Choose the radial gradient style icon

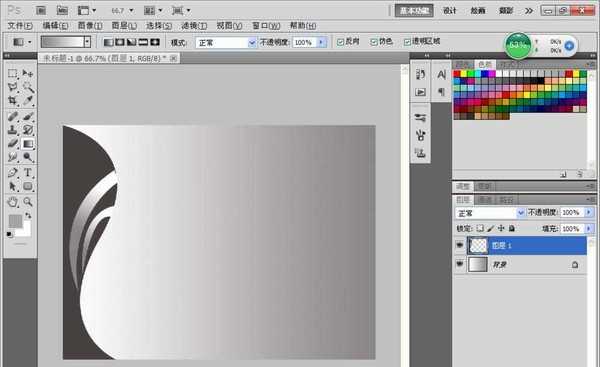point(120,42)
